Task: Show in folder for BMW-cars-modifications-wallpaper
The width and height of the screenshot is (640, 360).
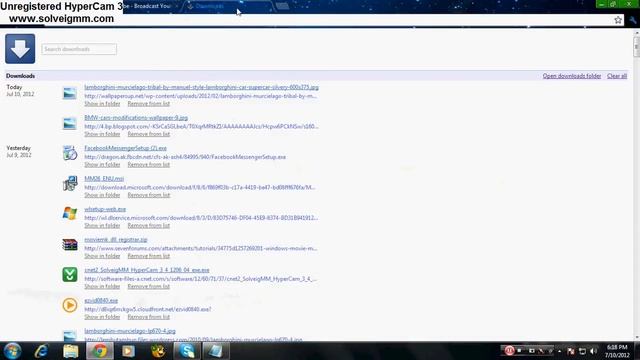Action: [x=102, y=134]
